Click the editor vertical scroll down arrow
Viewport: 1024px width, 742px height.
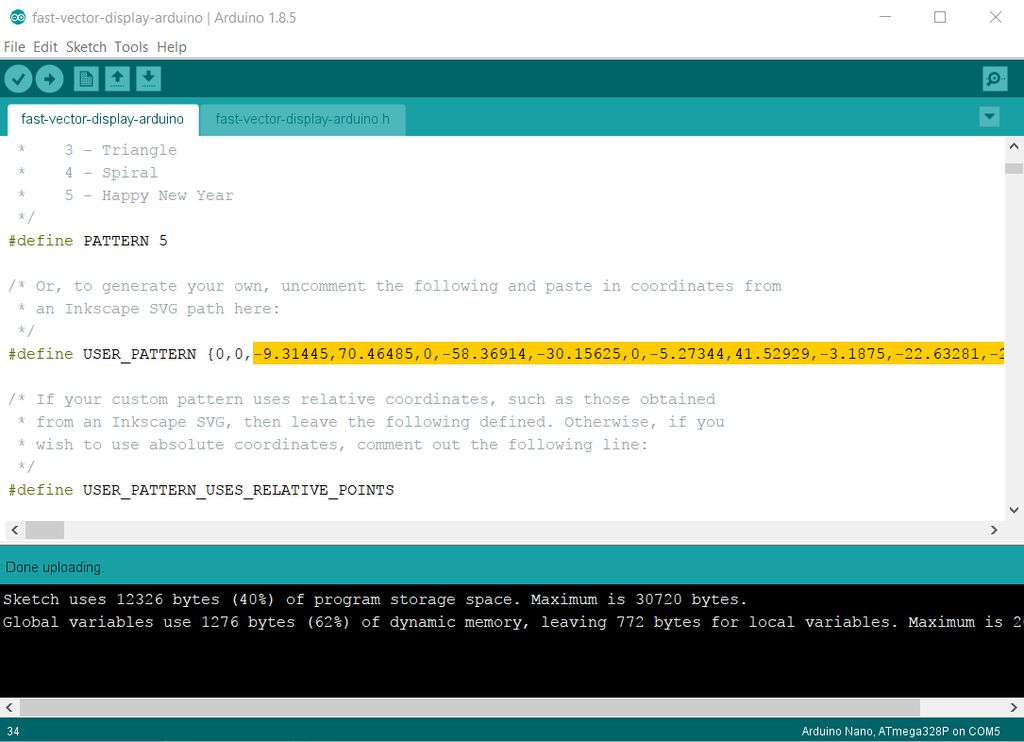(1014, 510)
